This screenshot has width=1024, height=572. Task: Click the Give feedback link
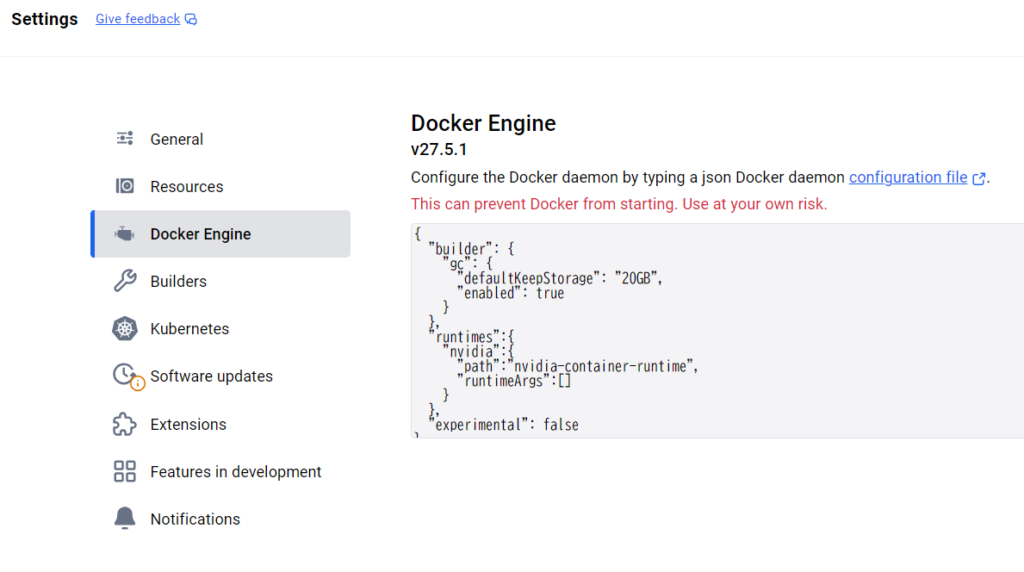click(138, 19)
